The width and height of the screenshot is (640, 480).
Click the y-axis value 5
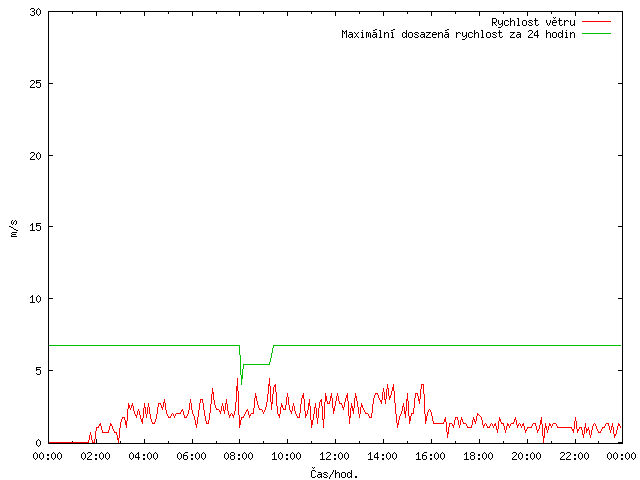[38, 371]
